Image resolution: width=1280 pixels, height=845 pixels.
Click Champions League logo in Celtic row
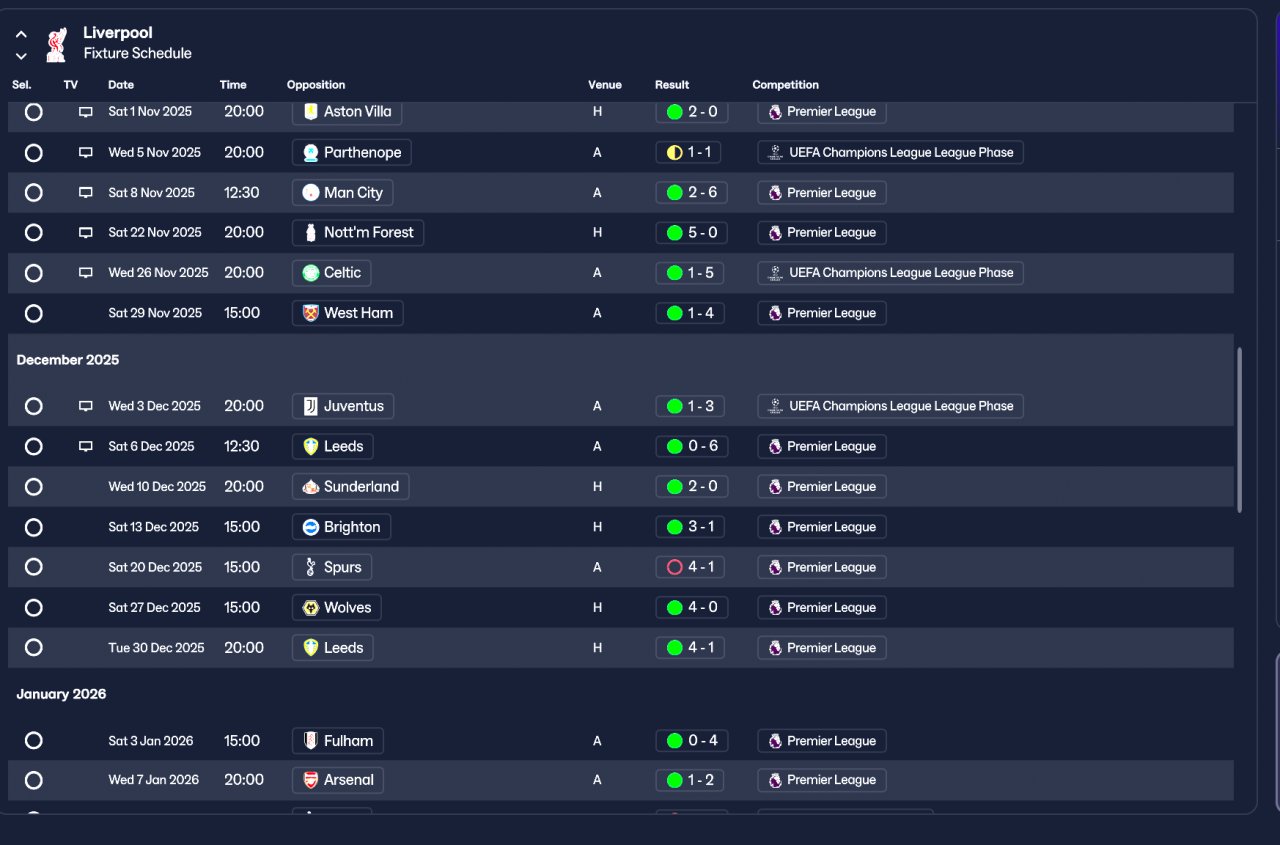pos(775,273)
